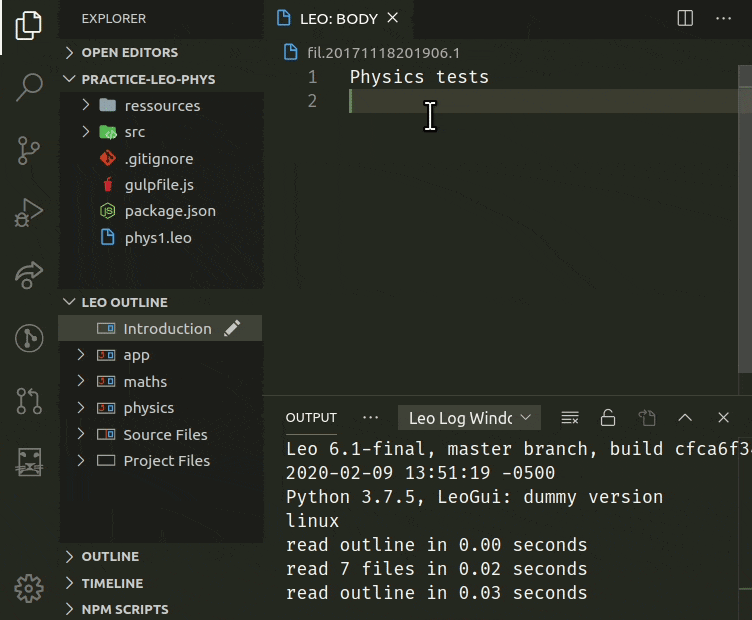The image size is (752, 620).
Task: Collapse the LEO OUTLINE section
Action: coord(70,302)
